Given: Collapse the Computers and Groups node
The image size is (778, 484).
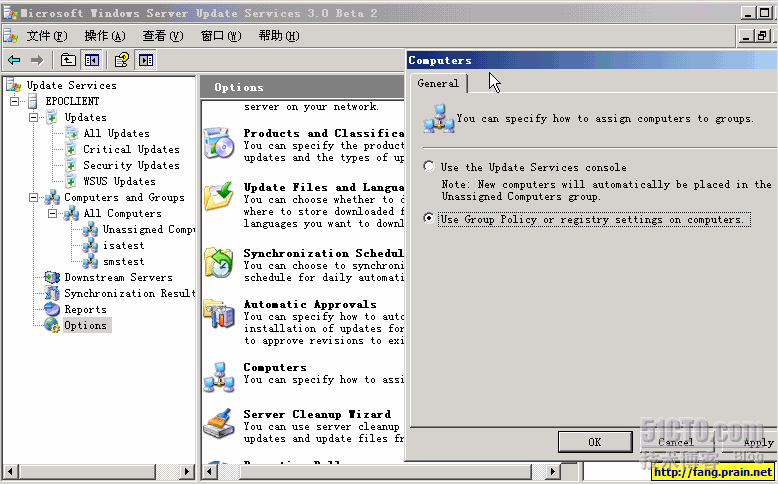Looking at the screenshot, I should click(33, 198).
